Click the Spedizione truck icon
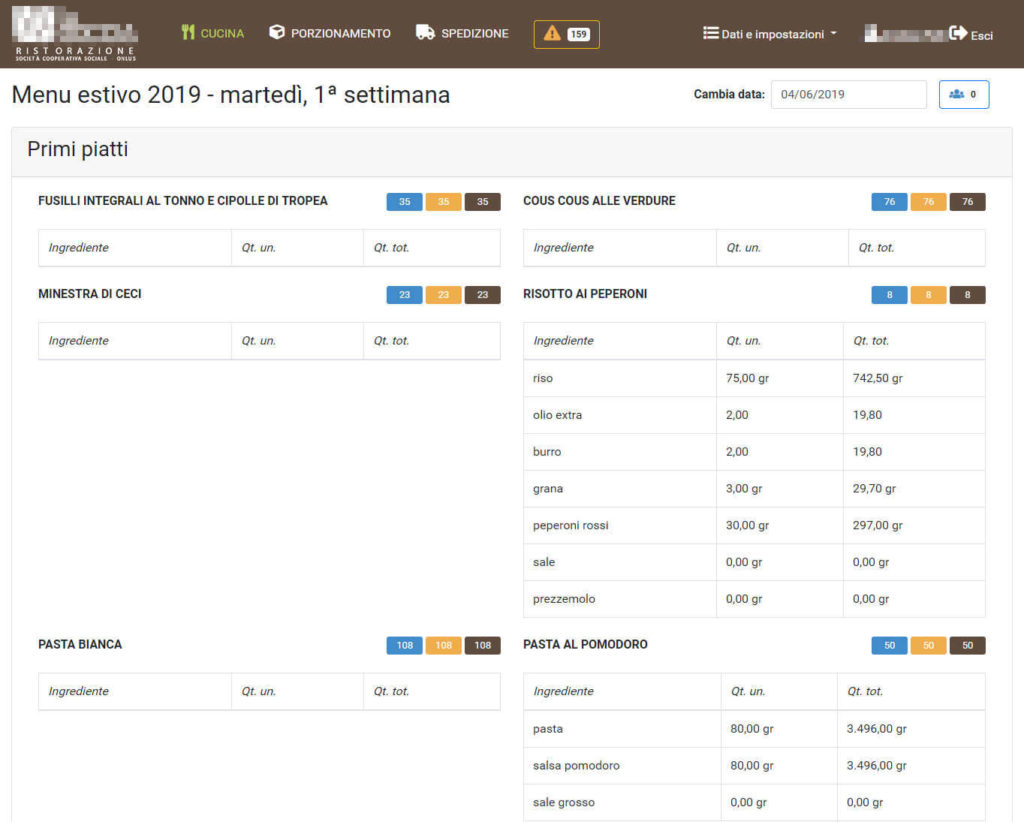This screenshot has height=822, width=1024. [425, 33]
